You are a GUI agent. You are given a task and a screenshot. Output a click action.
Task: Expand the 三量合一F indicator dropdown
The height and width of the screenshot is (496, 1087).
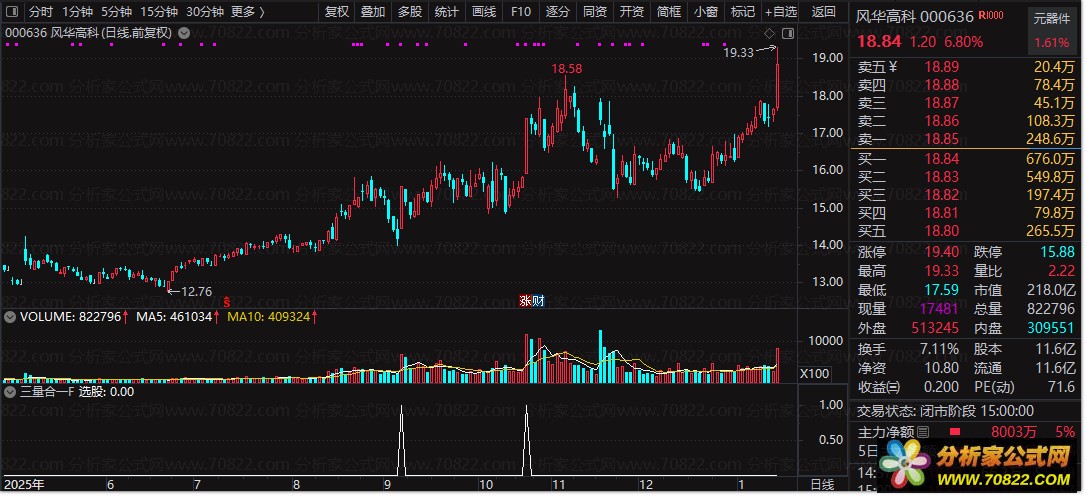[x=10, y=392]
